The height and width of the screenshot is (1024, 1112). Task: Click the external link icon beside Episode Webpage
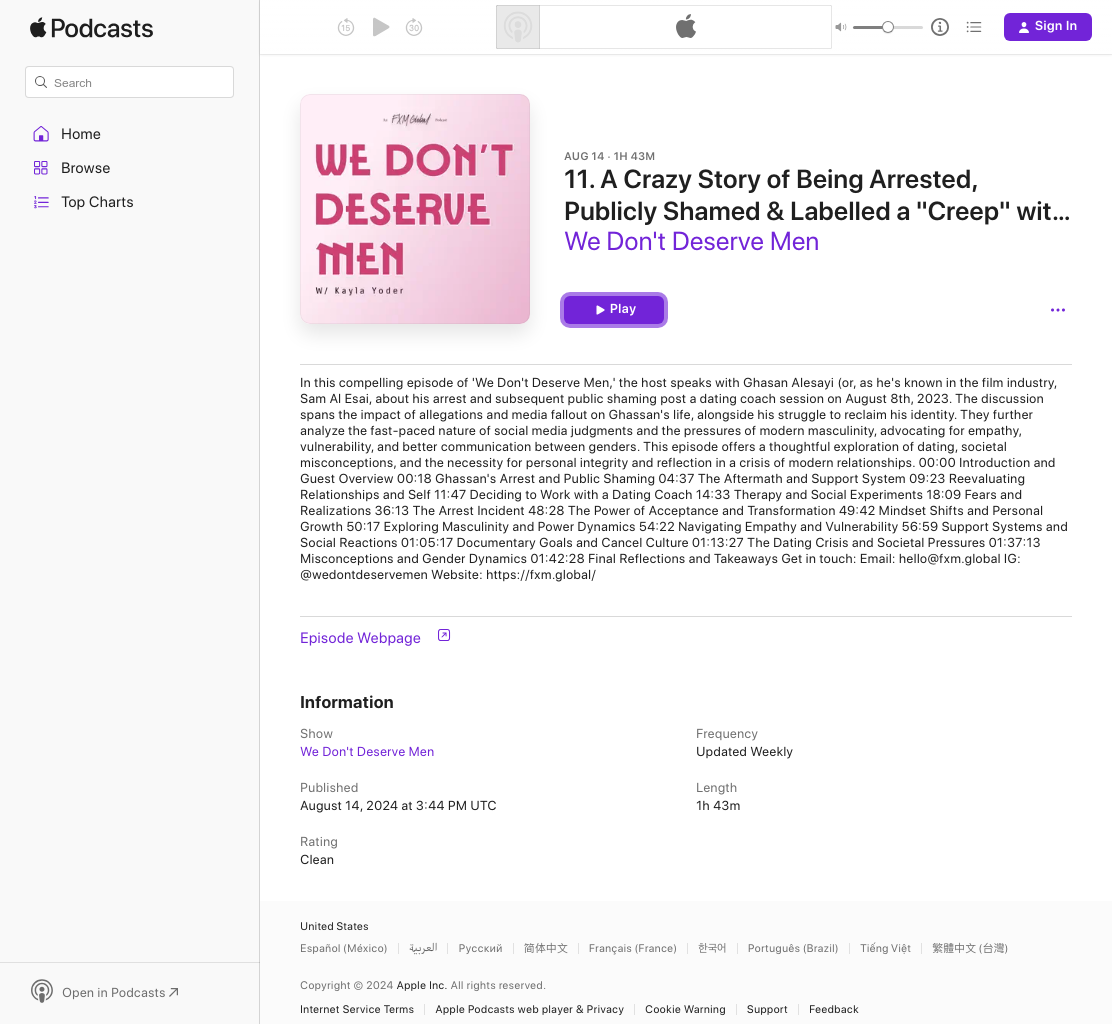[x=444, y=635]
